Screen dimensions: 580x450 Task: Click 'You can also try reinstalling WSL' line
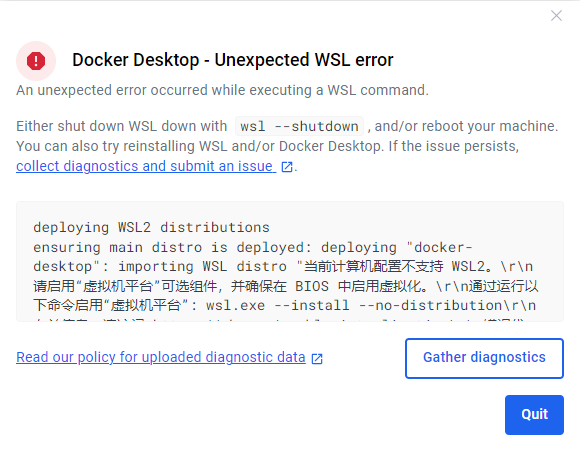pyautogui.click(x=267, y=146)
